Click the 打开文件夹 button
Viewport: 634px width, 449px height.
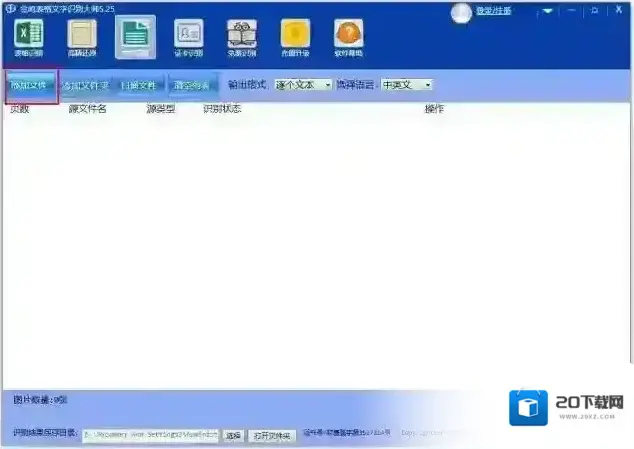pos(272,436)
